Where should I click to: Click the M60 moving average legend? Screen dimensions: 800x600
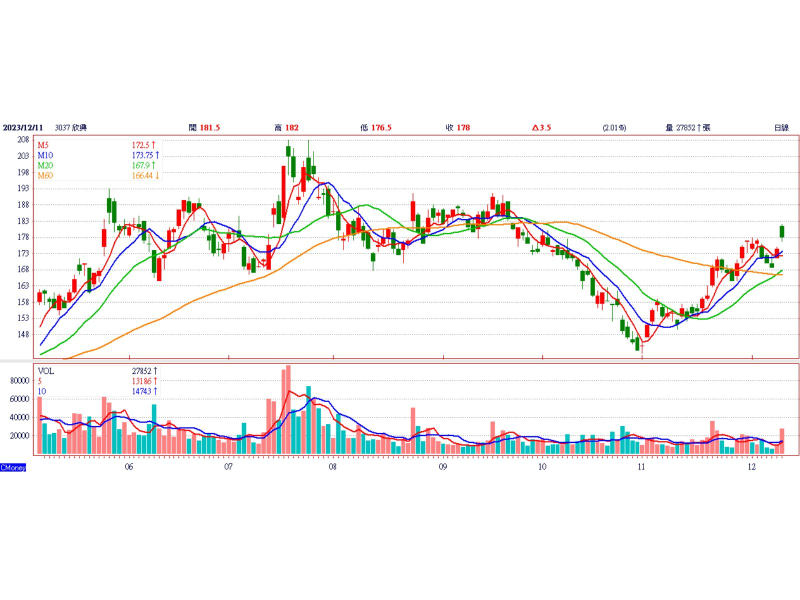coord(45,176)
